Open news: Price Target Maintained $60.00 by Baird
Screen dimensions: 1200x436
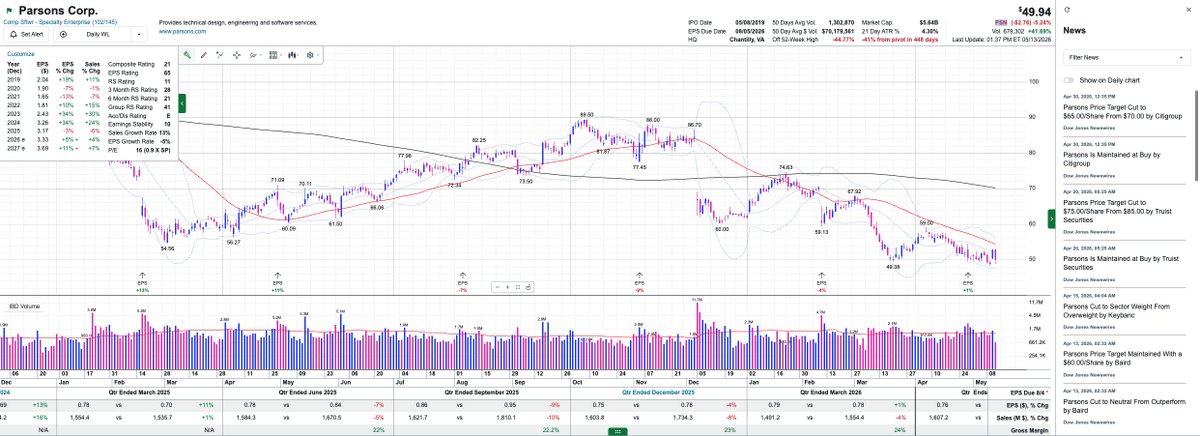pyautogui.click(x=1121, y=358)
